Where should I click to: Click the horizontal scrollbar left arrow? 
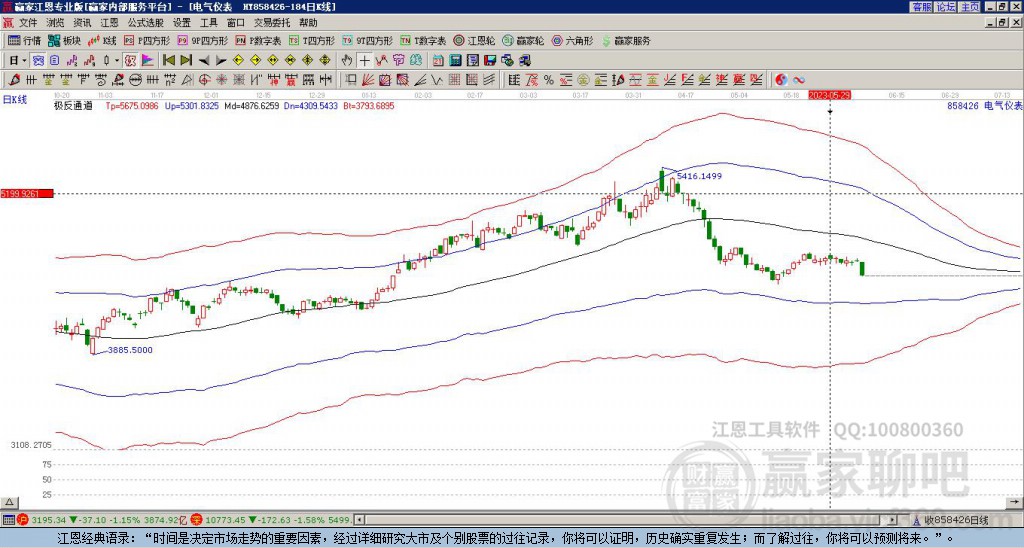[359, 520]
